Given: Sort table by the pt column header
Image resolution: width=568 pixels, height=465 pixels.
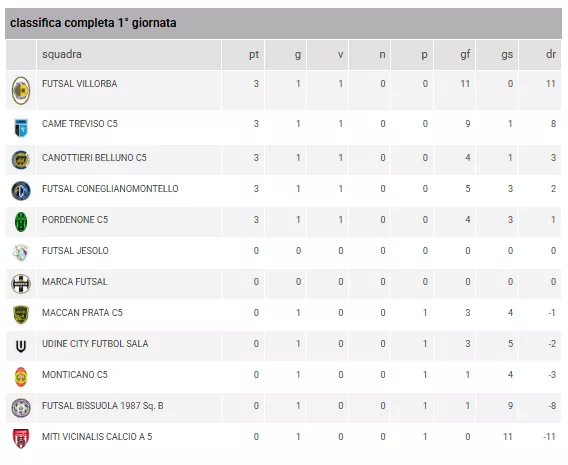Looking at the screenshot, I should tap(254, 54).
